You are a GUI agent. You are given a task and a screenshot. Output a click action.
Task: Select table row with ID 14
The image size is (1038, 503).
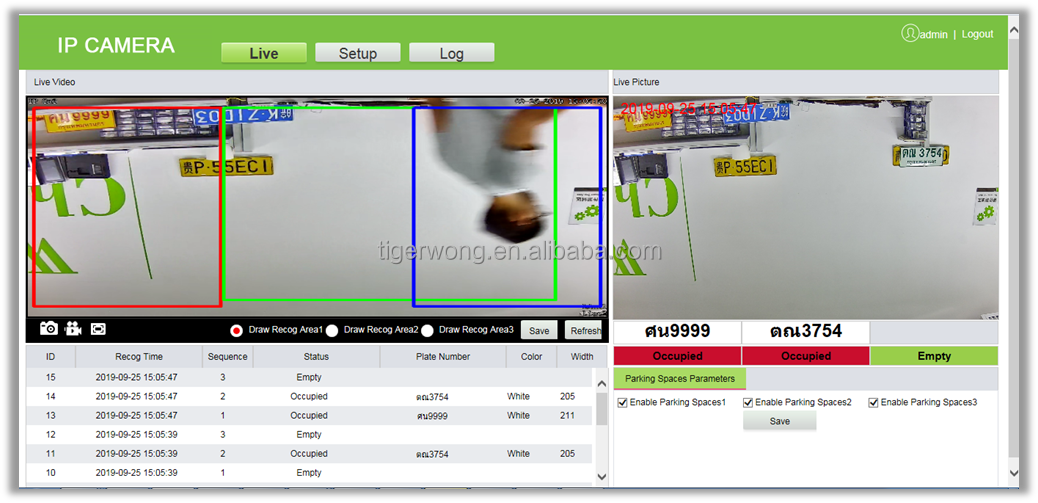[309, 396]
